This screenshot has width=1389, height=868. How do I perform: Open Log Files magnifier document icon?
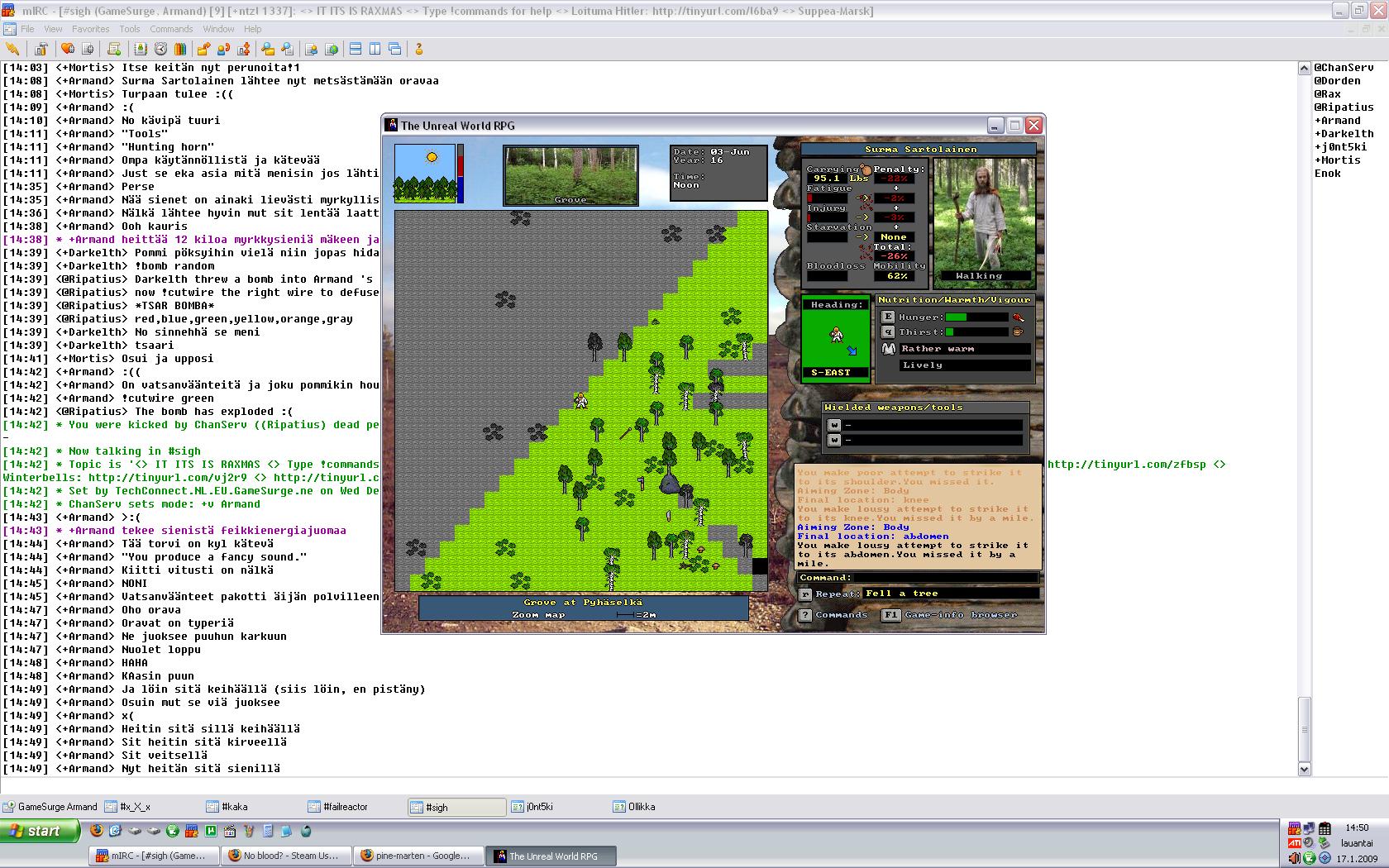(287, 49)
